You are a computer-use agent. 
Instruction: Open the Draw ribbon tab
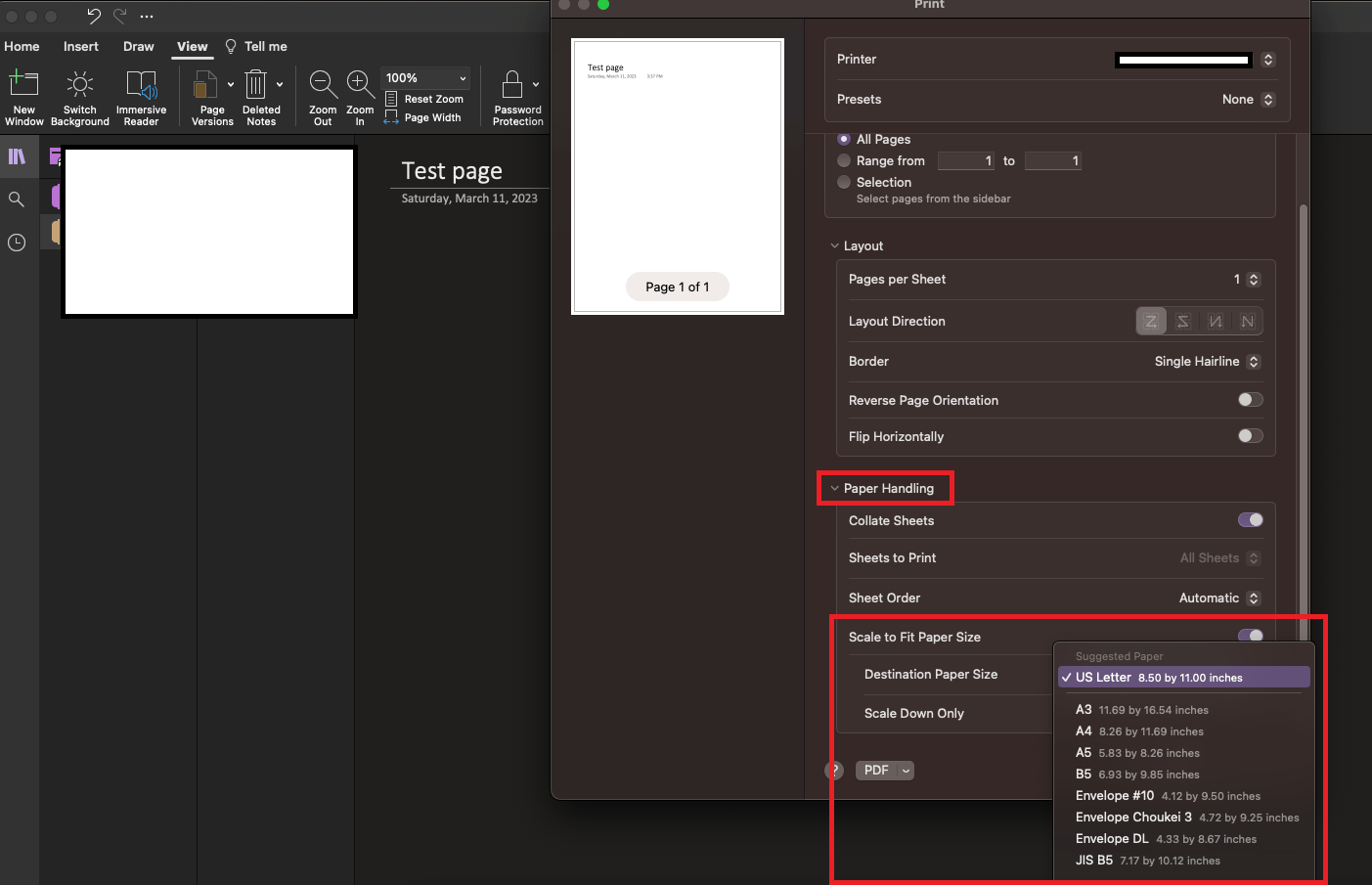point(139,46)
